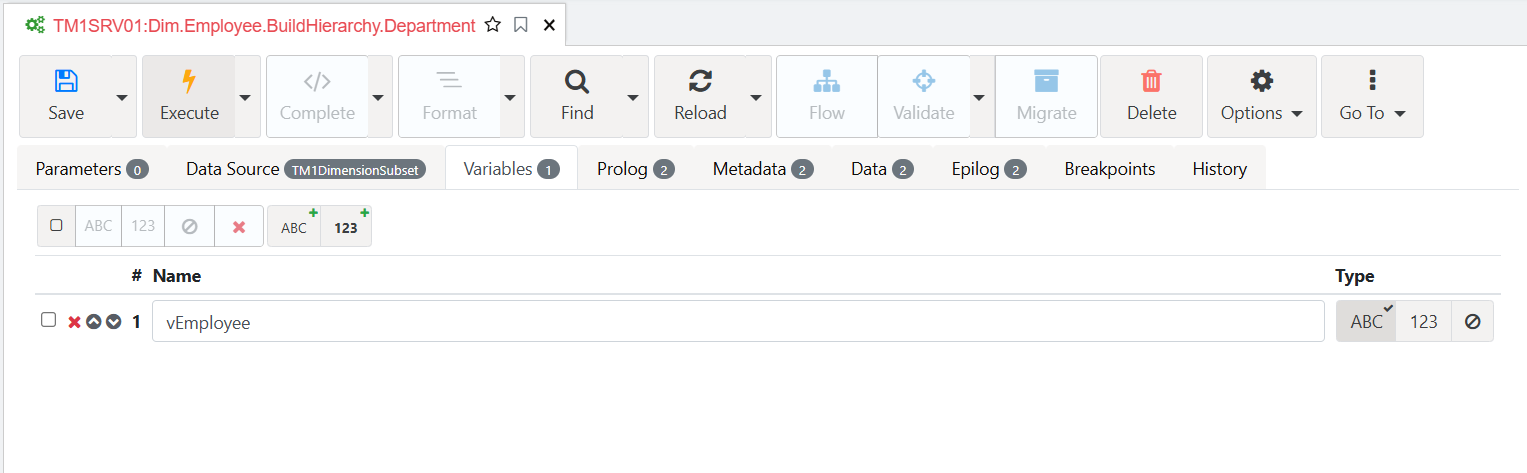Open the Find dropdown arrow

[634, 96]
